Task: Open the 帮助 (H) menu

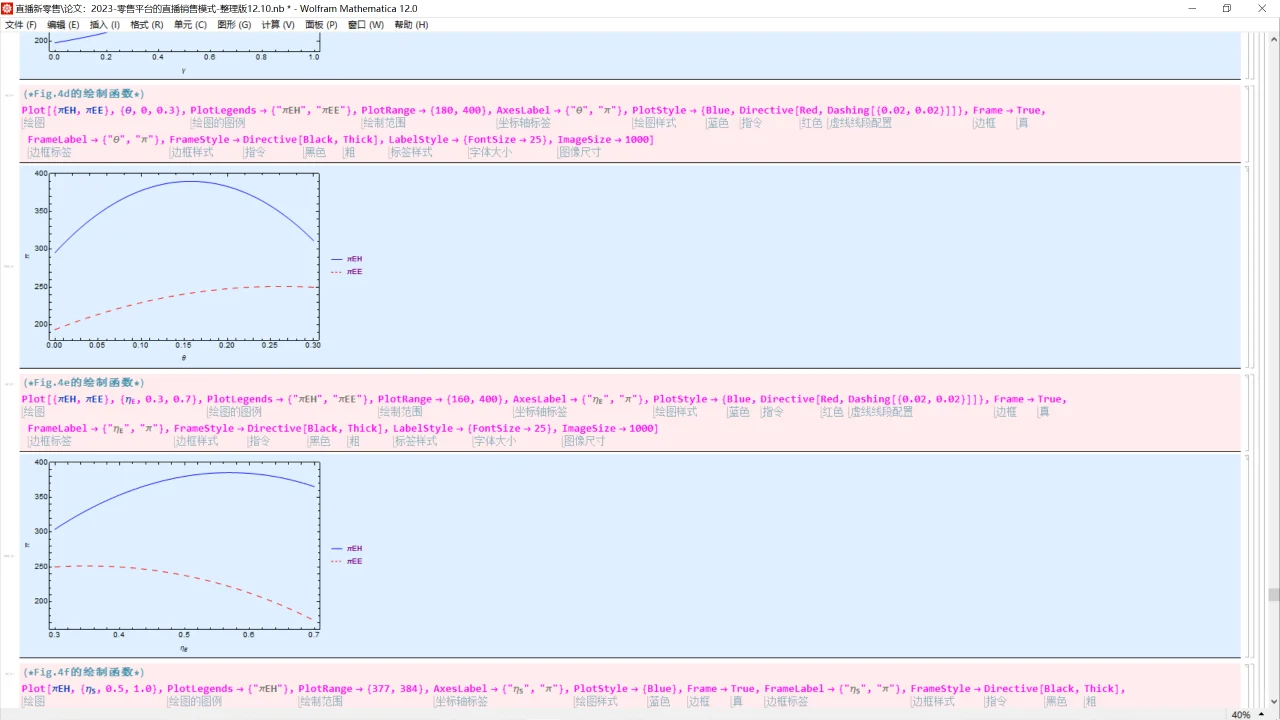Action: coord(411,25)
